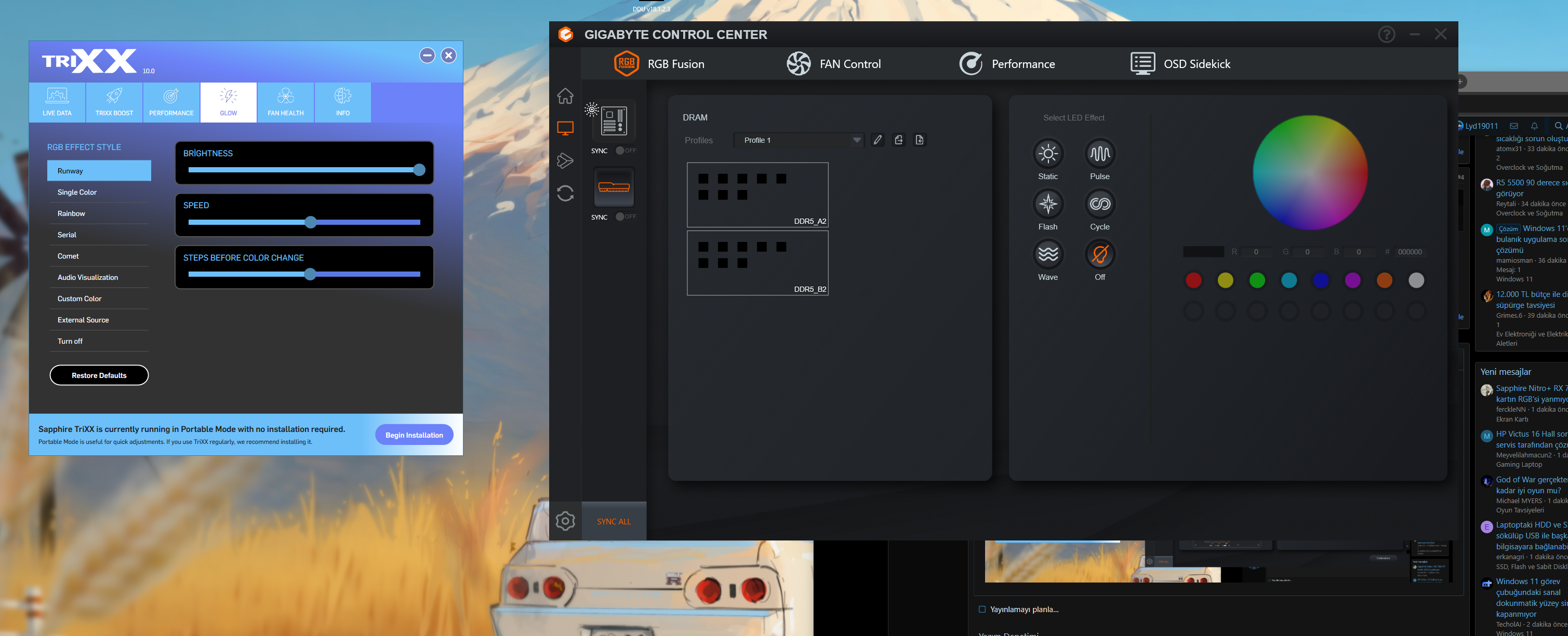Click Begin Installation in TriXX

(414, 435)
